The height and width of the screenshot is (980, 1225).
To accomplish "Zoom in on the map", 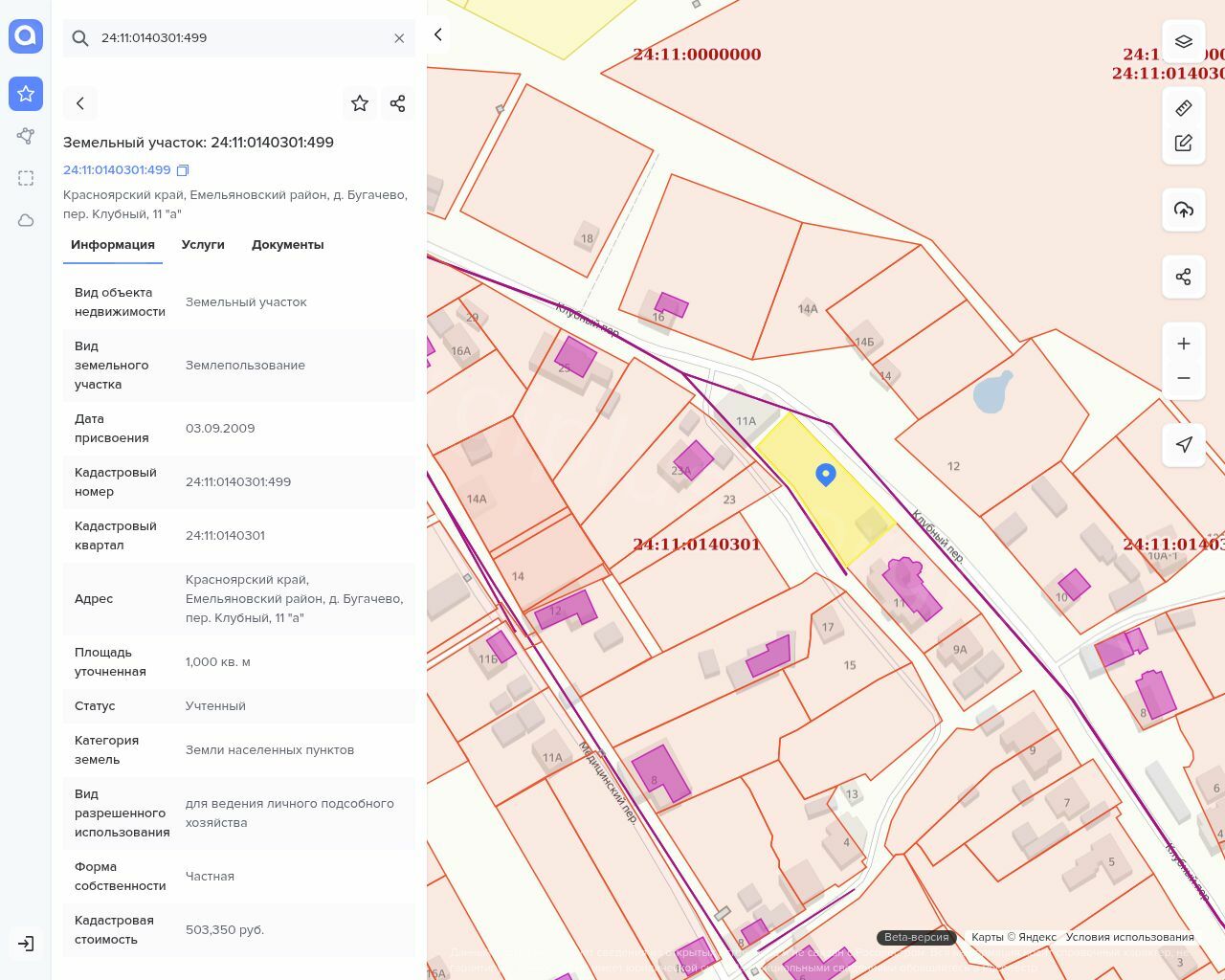I will [1184, 344].
